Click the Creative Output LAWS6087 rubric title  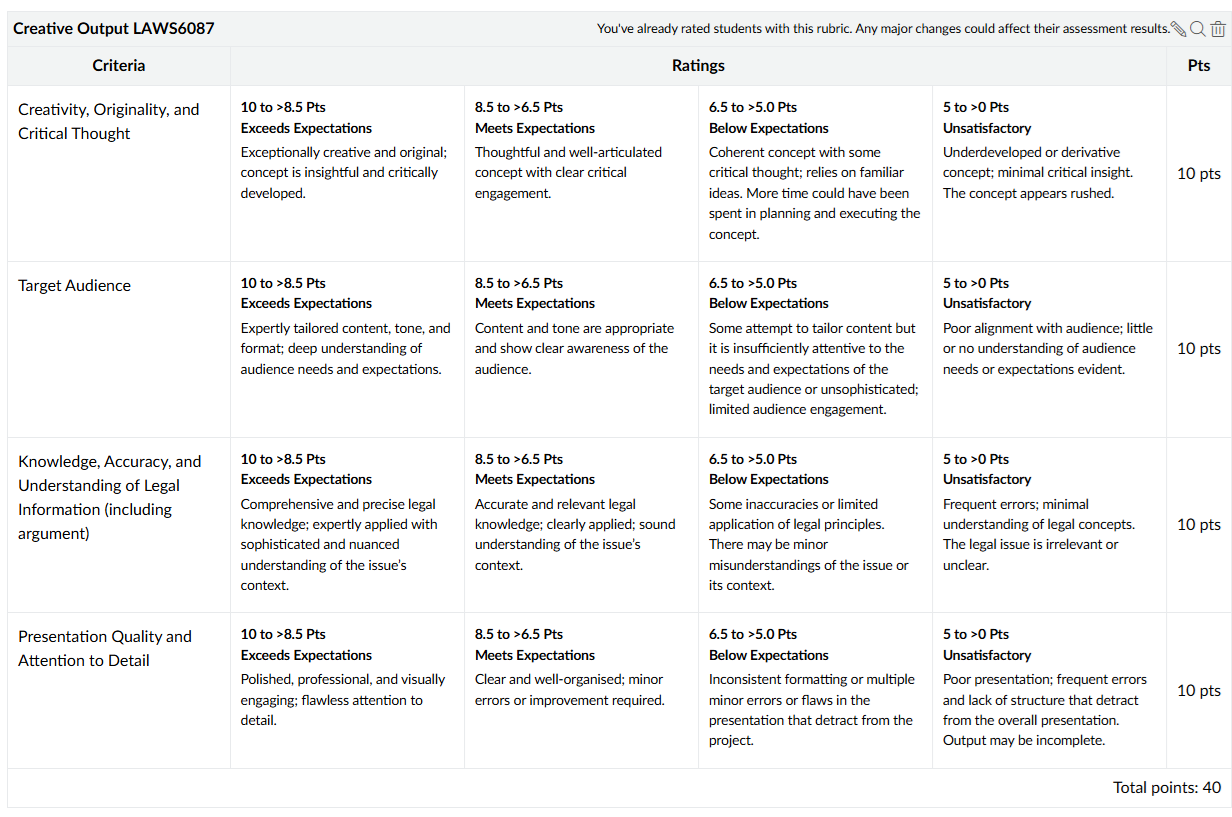pyautogui.click(x=114, y=29)
